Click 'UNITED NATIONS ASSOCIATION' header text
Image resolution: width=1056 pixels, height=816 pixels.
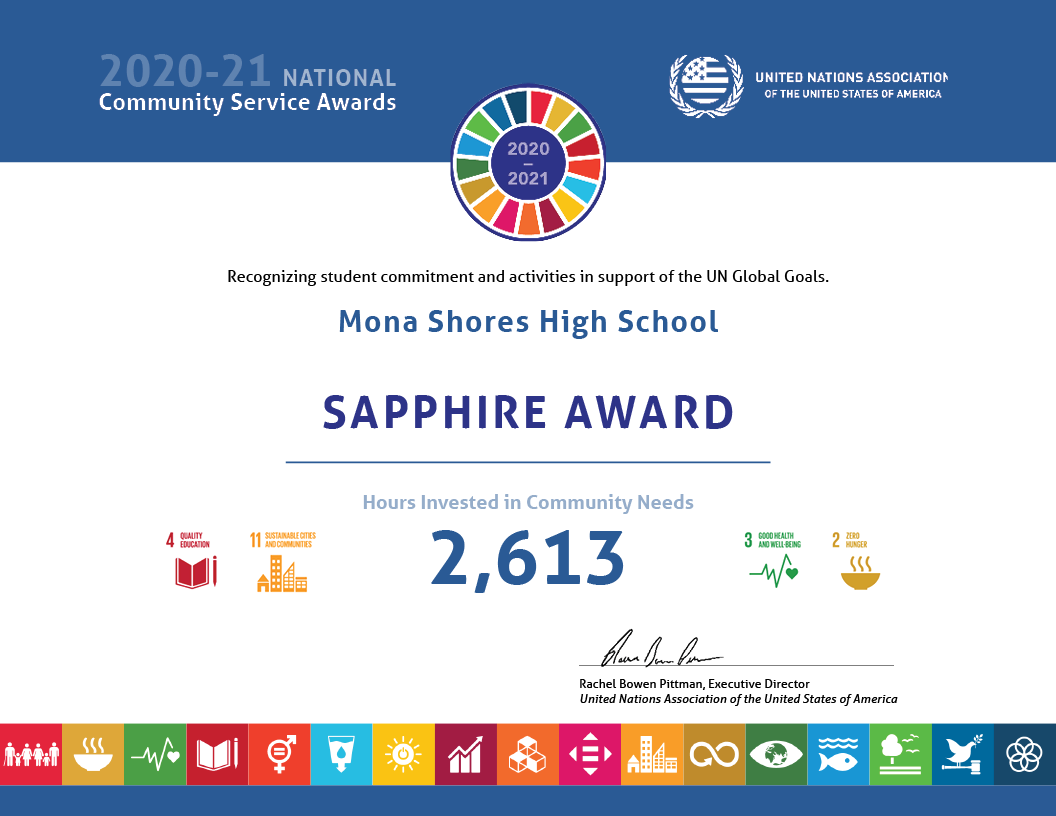[851, 77]
